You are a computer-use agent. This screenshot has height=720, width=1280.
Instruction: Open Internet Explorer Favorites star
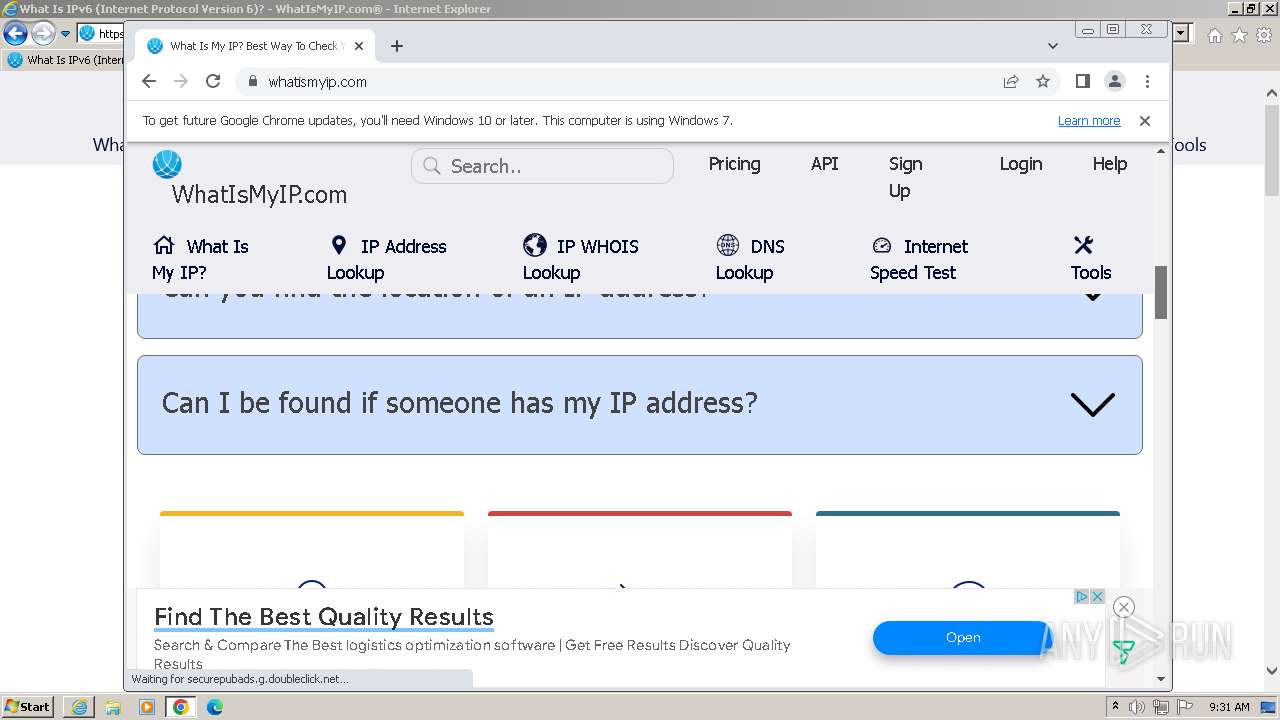pos(1239,35)
